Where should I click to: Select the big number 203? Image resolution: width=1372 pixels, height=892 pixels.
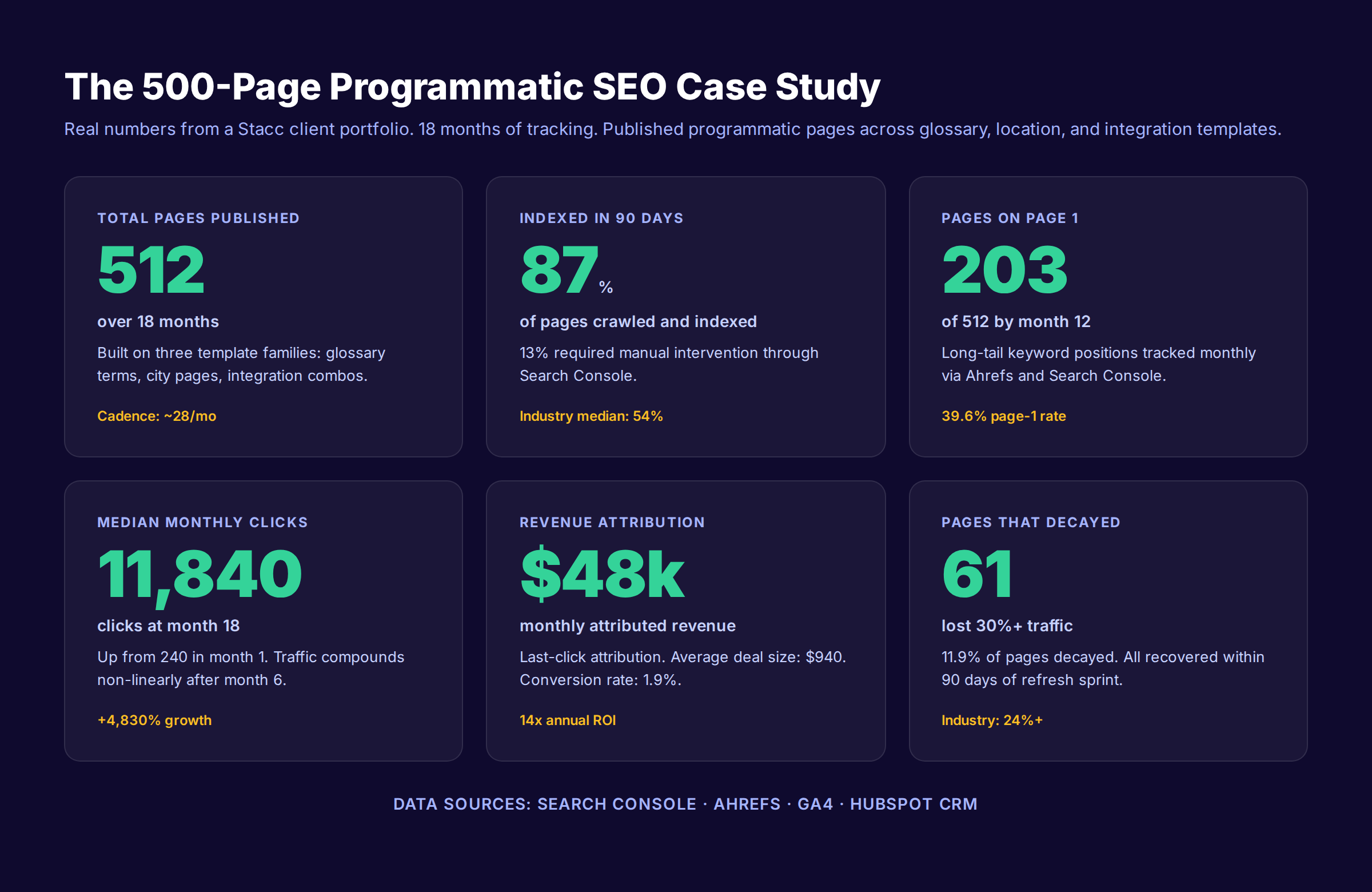[1005, 269]
